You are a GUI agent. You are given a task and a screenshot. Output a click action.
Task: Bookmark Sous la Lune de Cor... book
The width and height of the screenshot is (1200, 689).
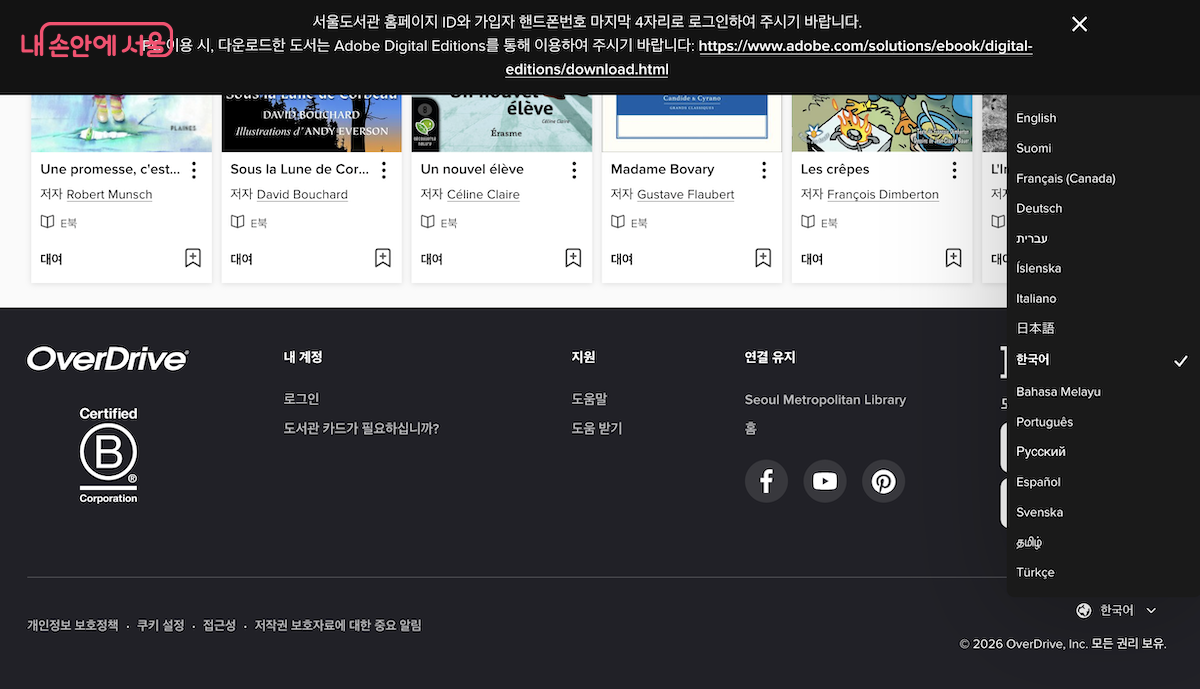[383, 258]
